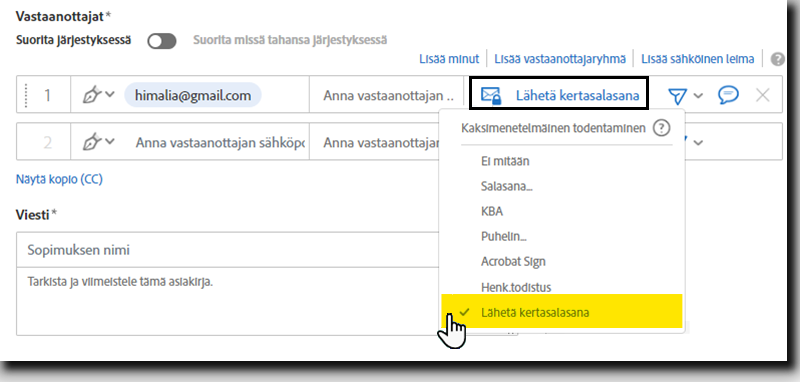The width and height of the screenshot is (800, 382).
Task: Open the paper plane delivery dropdown in row 1
Action: (x=685, y=95)
